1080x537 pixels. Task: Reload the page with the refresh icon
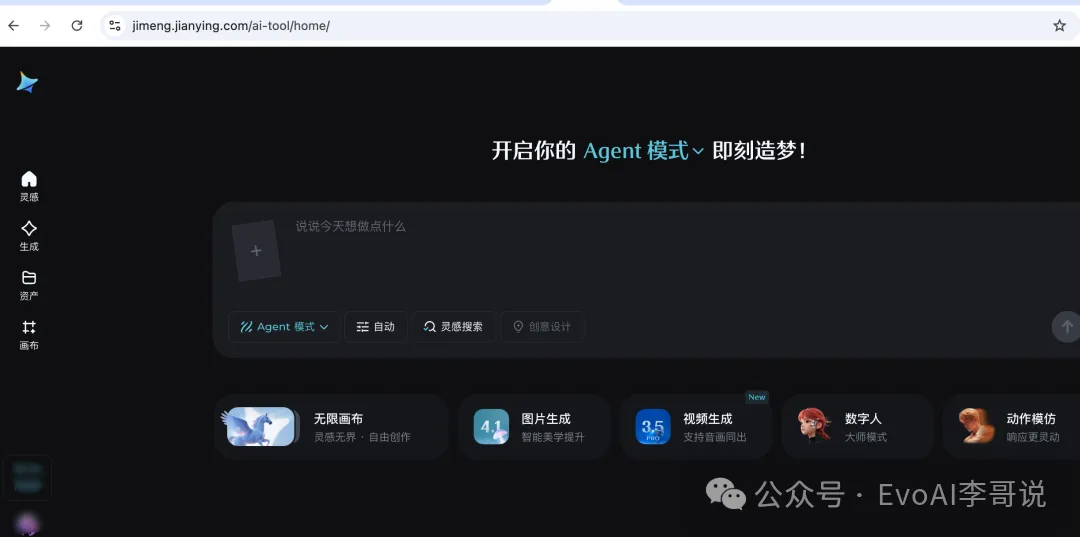(x=77, y=25)
